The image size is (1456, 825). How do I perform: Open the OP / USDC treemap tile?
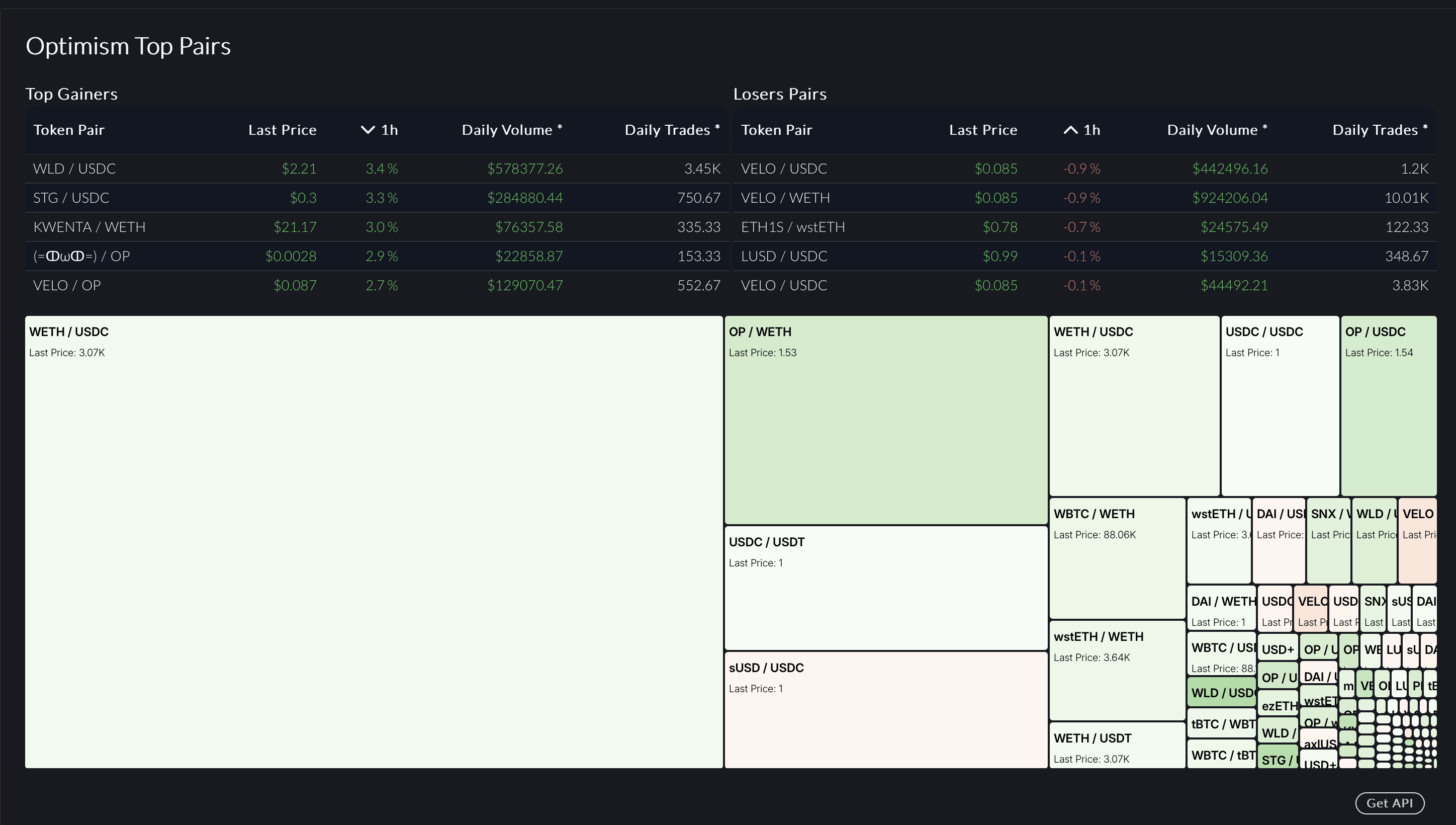pyautogui.click(x=1389, y=405)
